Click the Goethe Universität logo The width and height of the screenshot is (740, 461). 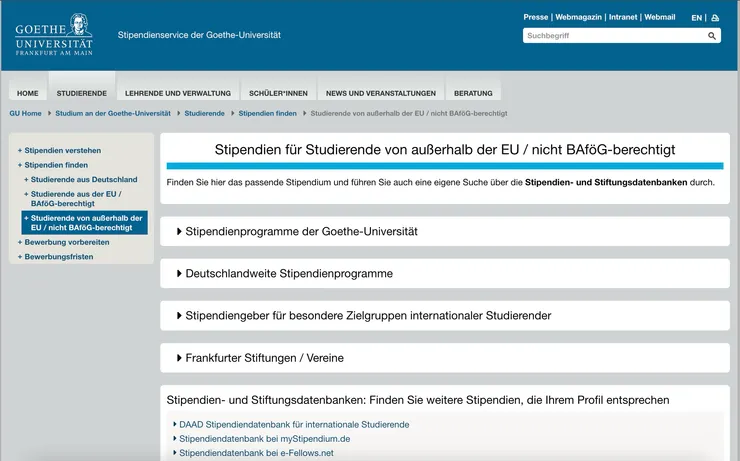(54, 34)
